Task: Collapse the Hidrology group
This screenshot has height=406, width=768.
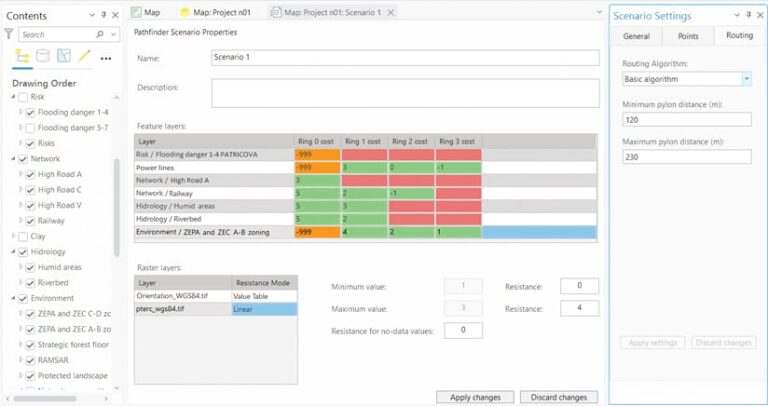Action: click(x=13, y=252)
